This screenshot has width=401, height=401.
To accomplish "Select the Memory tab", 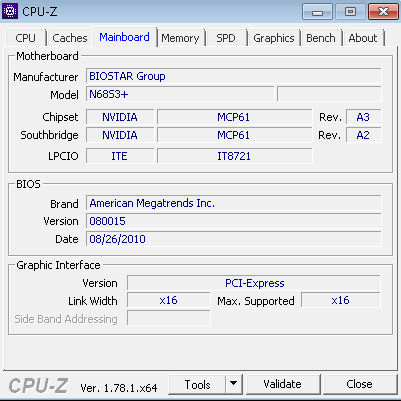I will pyautogui.click(x=180, y=38).
